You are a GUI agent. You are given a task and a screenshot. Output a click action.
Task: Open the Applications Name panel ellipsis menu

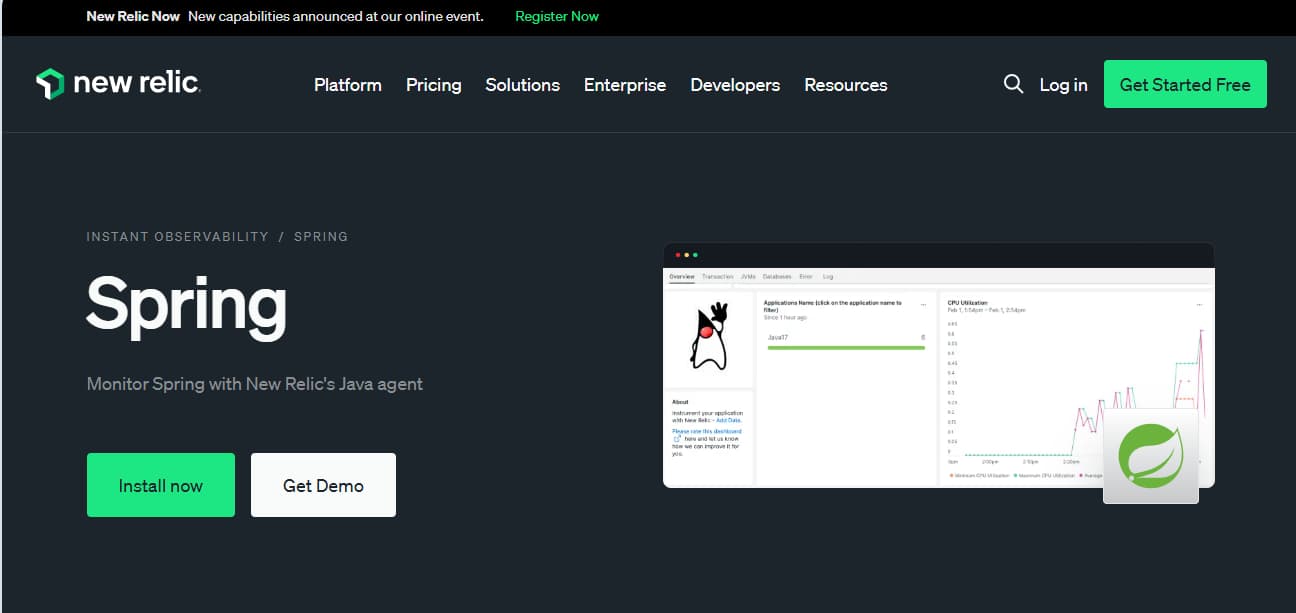point(922,304)
